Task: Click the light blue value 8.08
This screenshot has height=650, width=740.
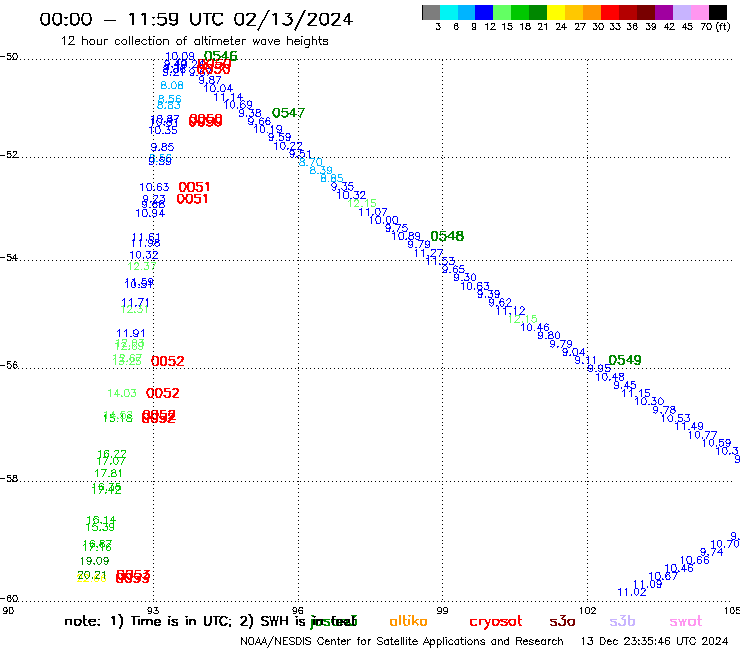Action: coord(172,85)
